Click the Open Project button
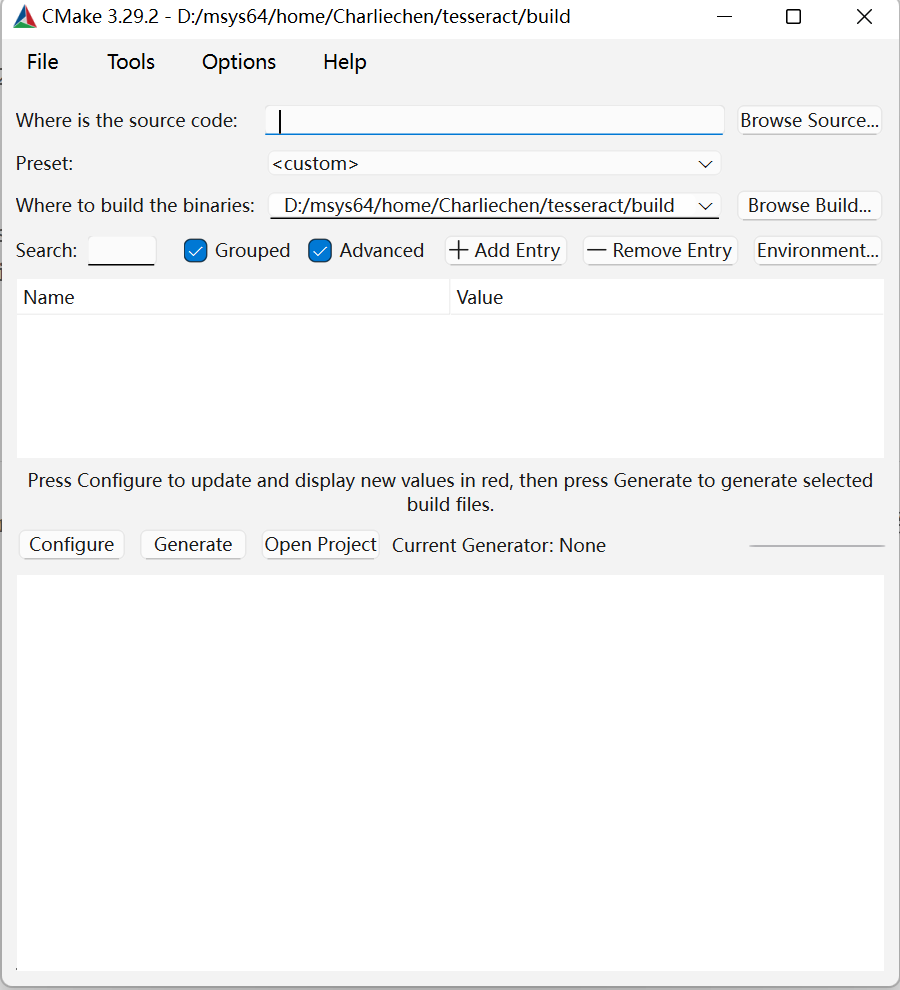900x990 pixels. pyautogui.click(x=321, y=545)
